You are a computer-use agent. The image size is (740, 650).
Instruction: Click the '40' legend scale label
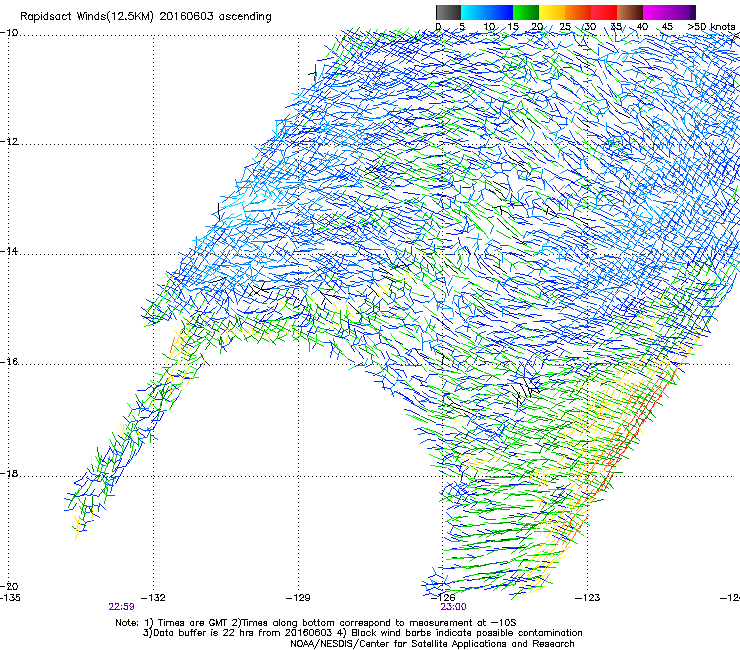coord(642,27)
